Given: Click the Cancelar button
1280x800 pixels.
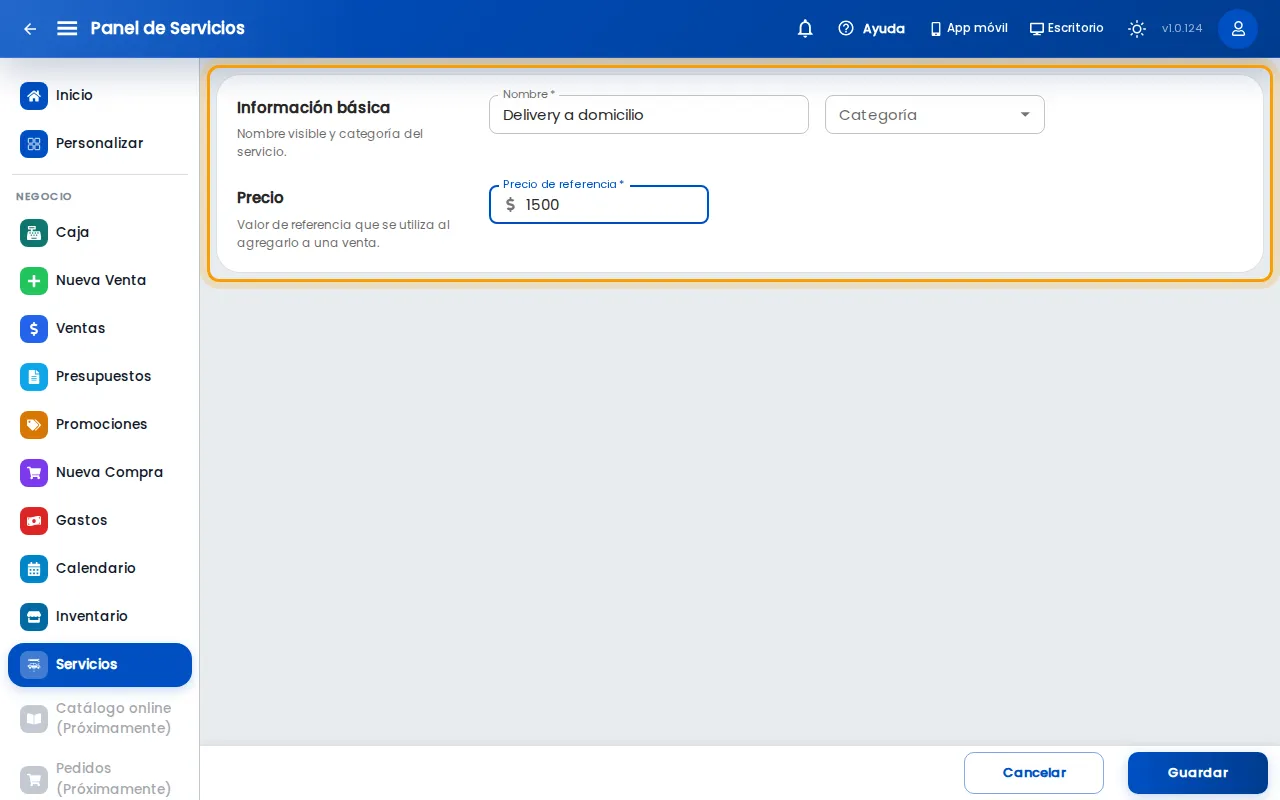Looking at the screenshot, I should point(1034,773).
